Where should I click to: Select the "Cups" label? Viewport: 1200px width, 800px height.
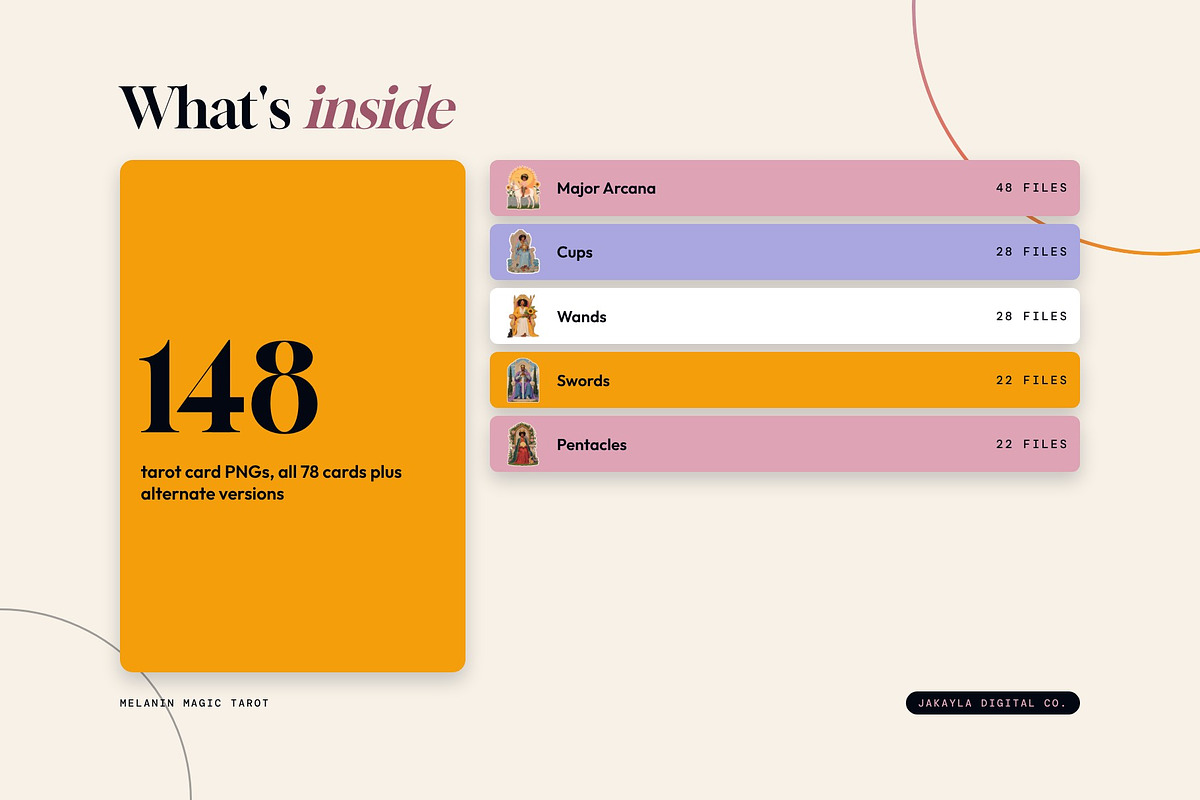click(x=575, y=253)
